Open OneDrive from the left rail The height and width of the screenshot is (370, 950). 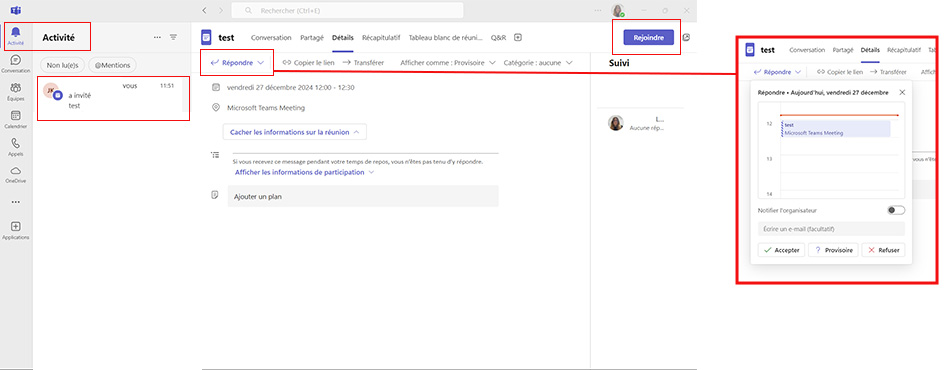pos(16,175)
